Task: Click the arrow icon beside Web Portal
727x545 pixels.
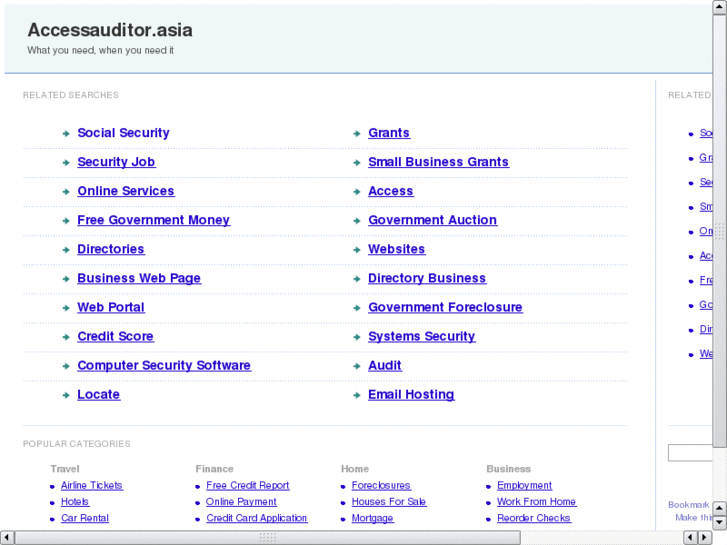Action: pos(66,308)
